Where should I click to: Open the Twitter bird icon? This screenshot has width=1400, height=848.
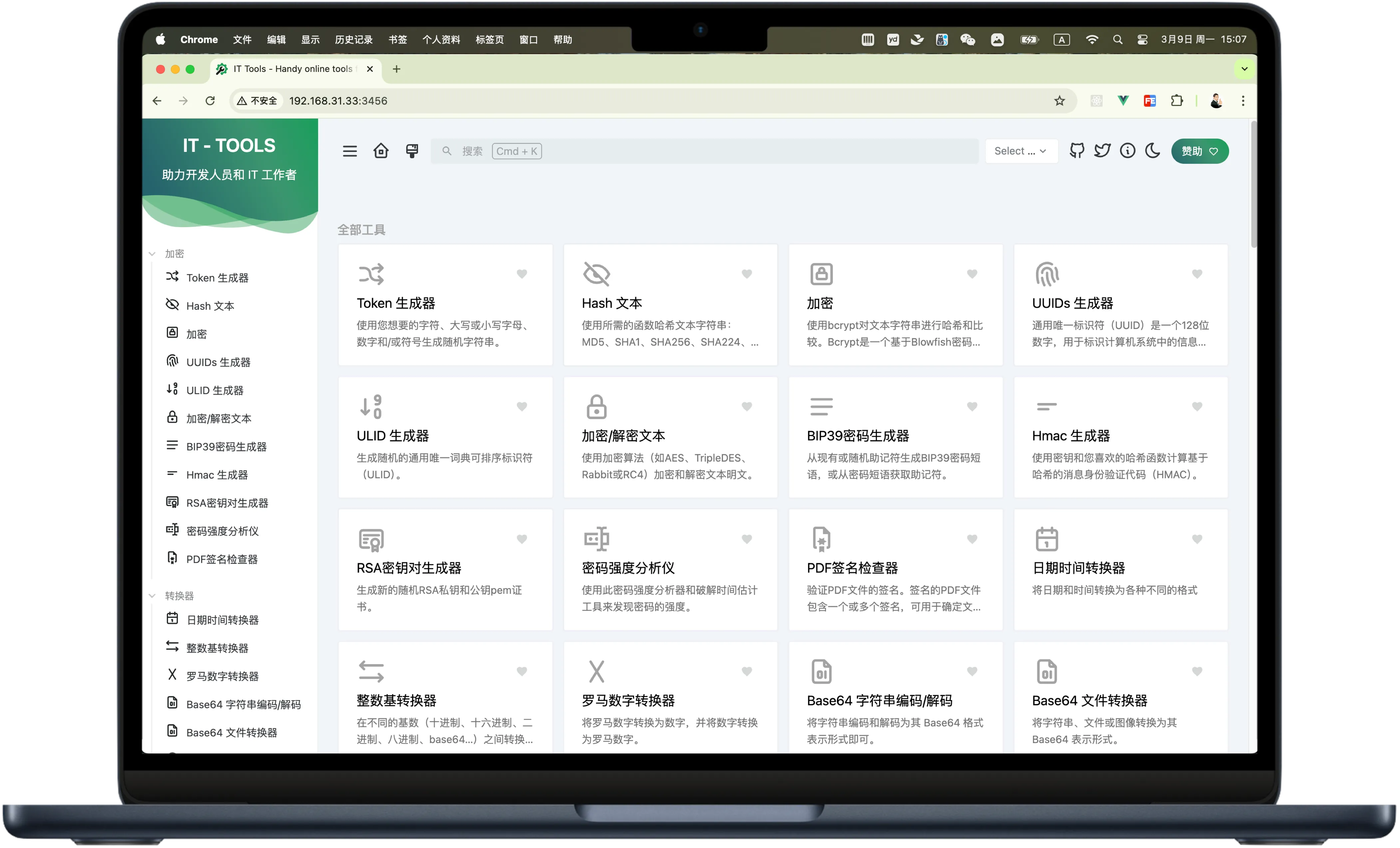coord(1102,151)
